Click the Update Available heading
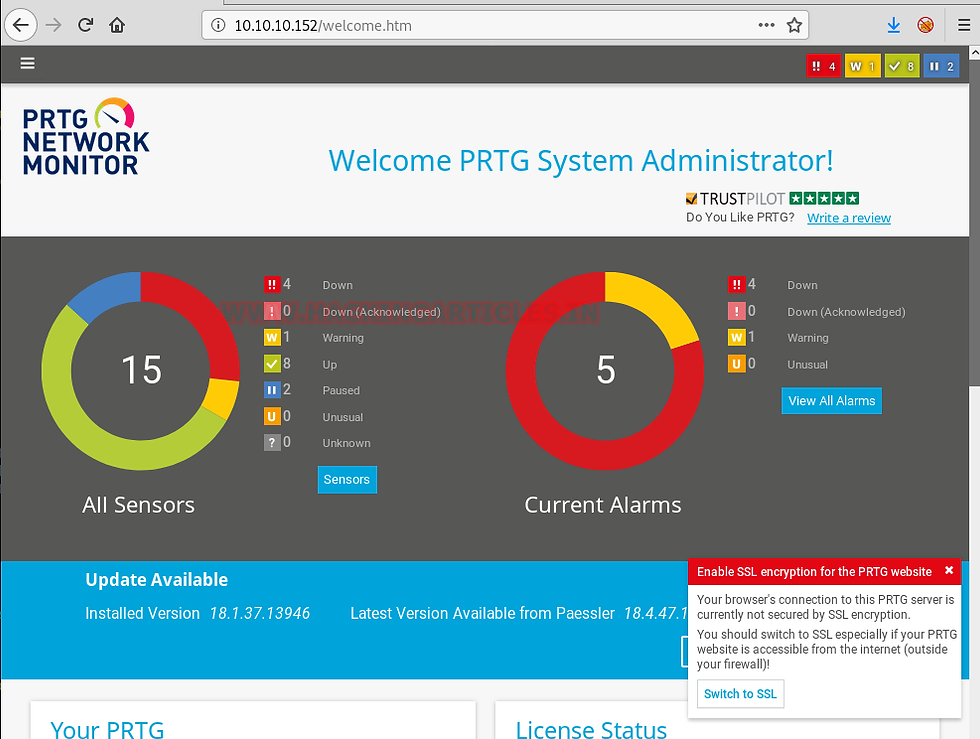Viewport: 980px width, 739px height. [157, 580]
